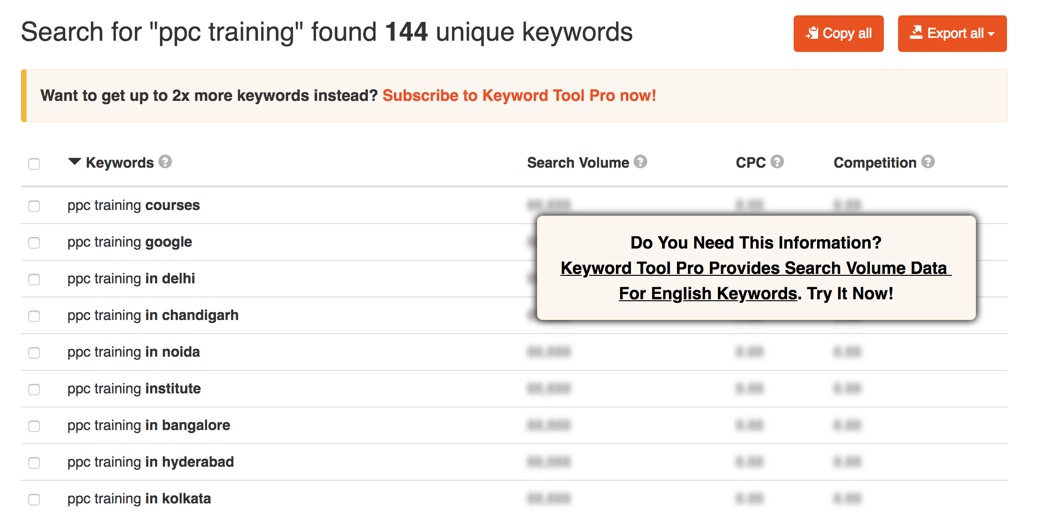Screen dimensions: 1059x514
Task: Check the box for ppc training courses
Action: 34,207
